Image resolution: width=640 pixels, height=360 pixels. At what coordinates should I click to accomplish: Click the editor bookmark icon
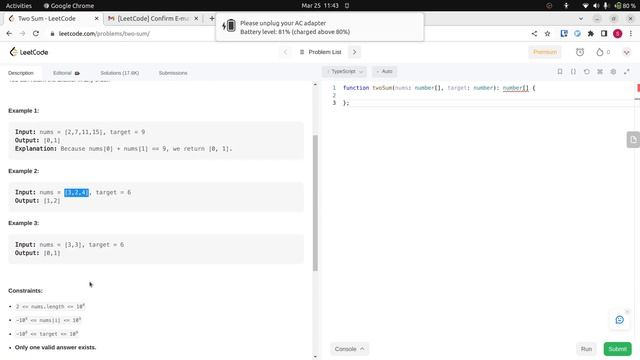(560, 71)
